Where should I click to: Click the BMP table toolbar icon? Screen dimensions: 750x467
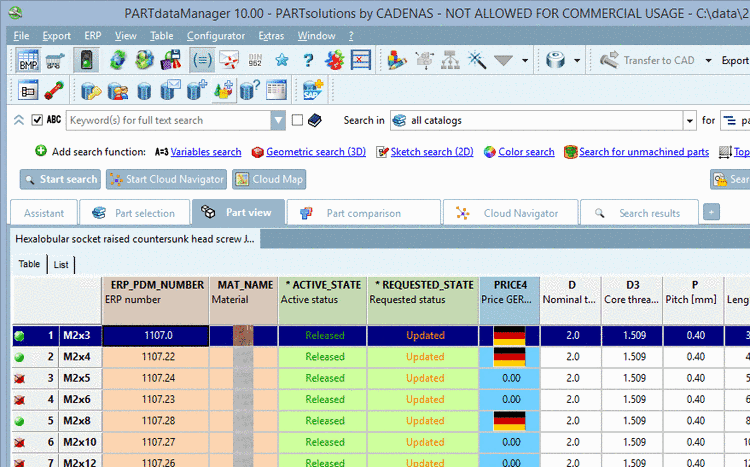28,60
